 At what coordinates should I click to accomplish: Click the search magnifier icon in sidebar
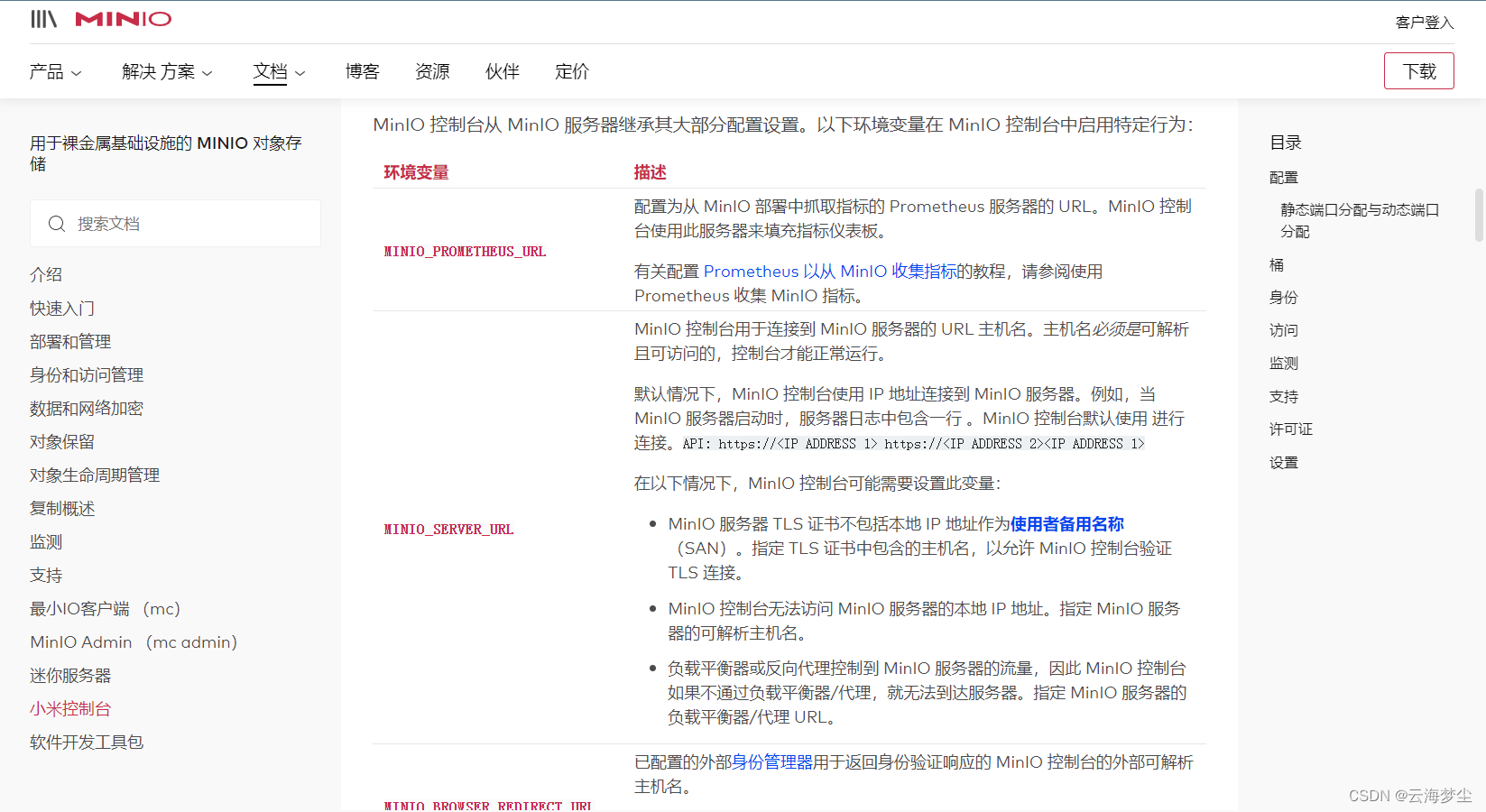tap(57, 224)
